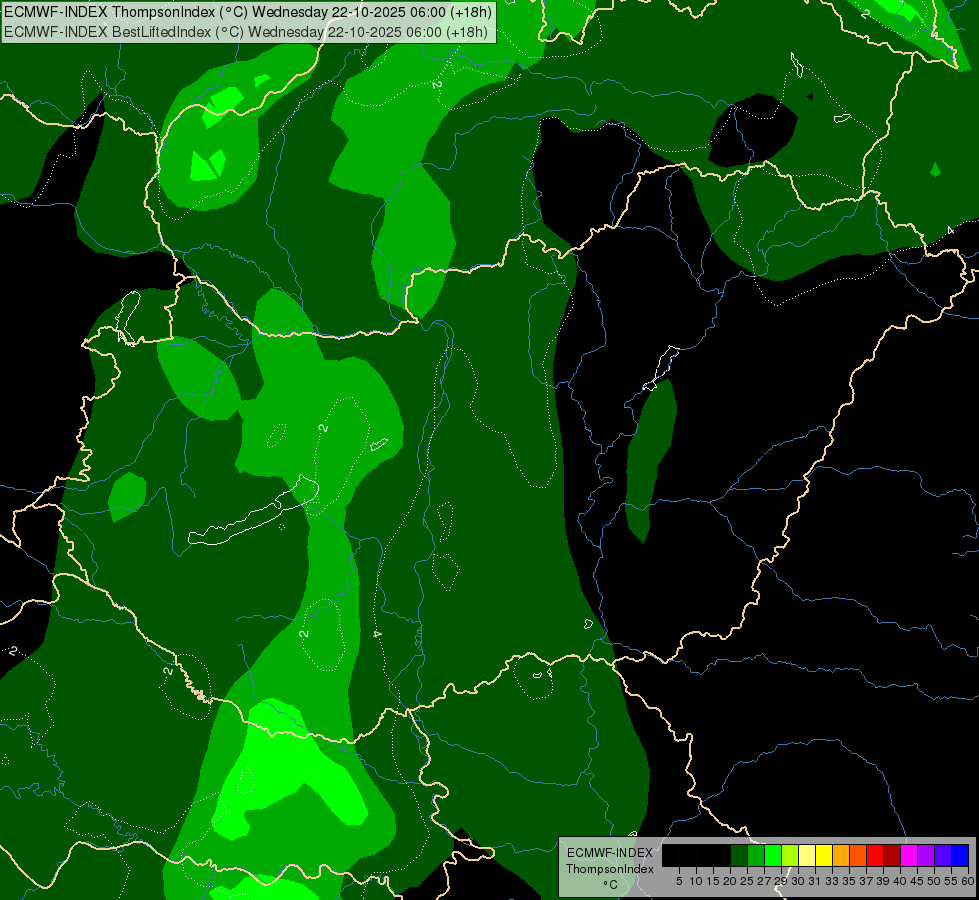The height and width of the screenshot is (900, 979).
Task: Click the bright green 27–29 legend swatch
Action: pos(773,855)
